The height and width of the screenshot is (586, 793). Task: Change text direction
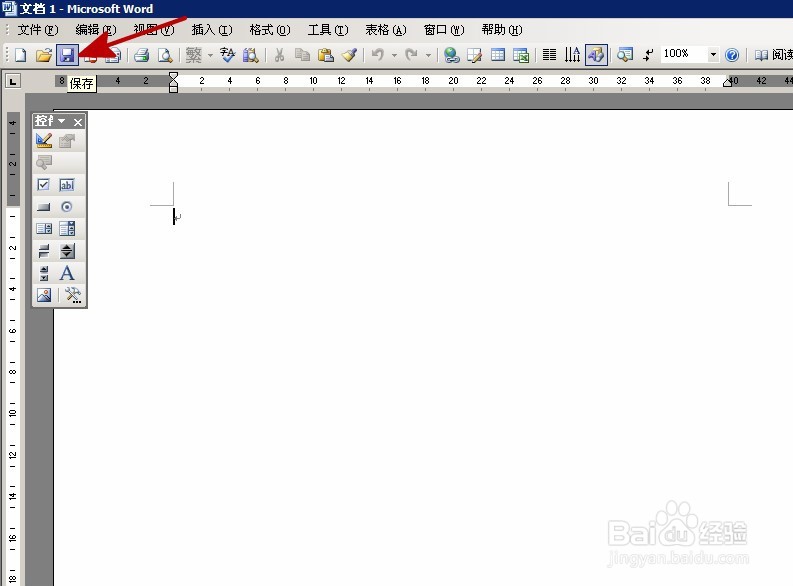[x=572, y=55]
